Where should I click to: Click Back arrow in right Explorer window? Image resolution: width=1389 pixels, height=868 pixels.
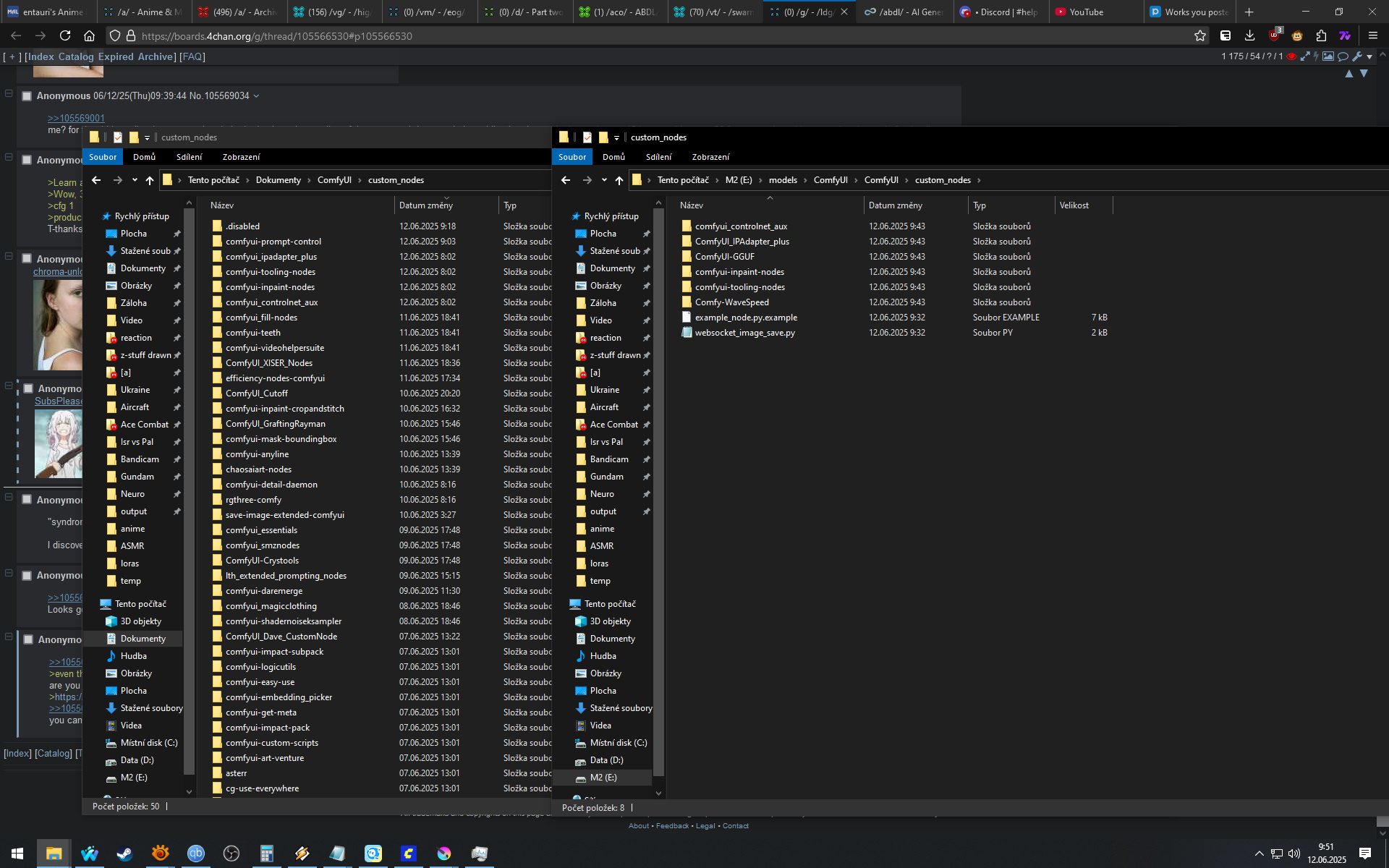566,180
